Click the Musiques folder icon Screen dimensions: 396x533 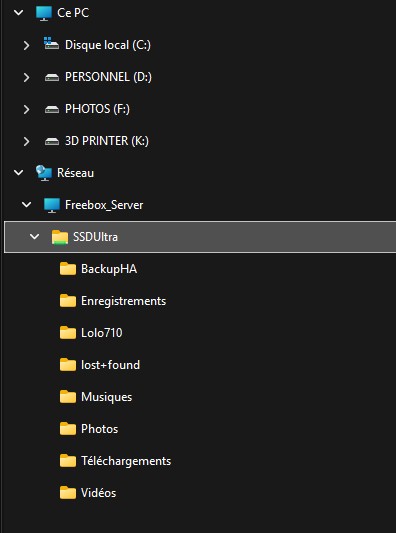[68, 396]
